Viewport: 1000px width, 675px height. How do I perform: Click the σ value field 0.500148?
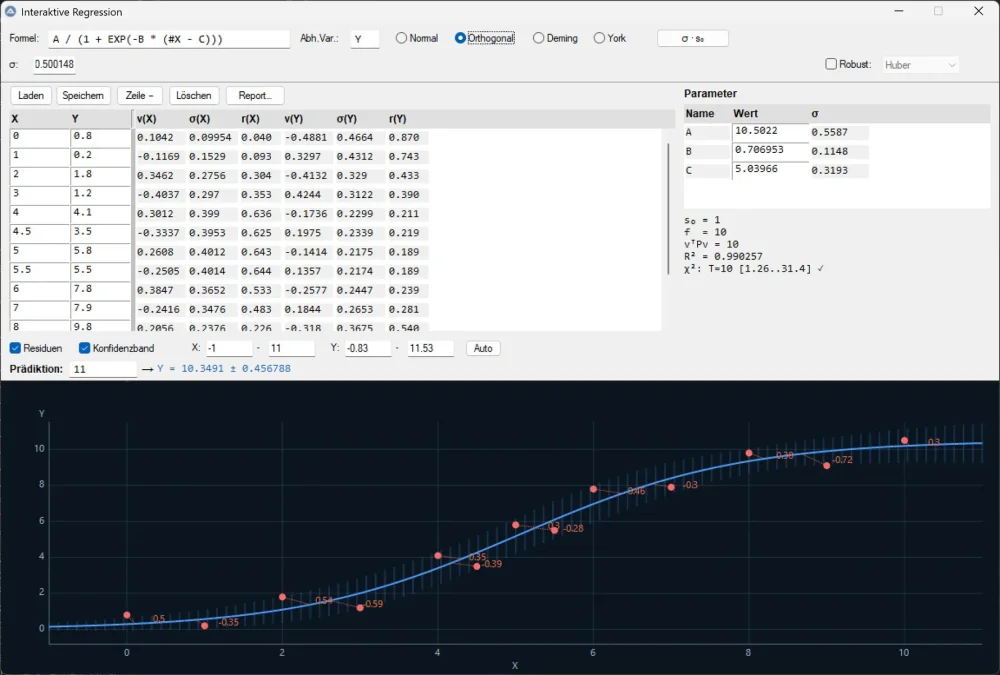pos(54,64)
